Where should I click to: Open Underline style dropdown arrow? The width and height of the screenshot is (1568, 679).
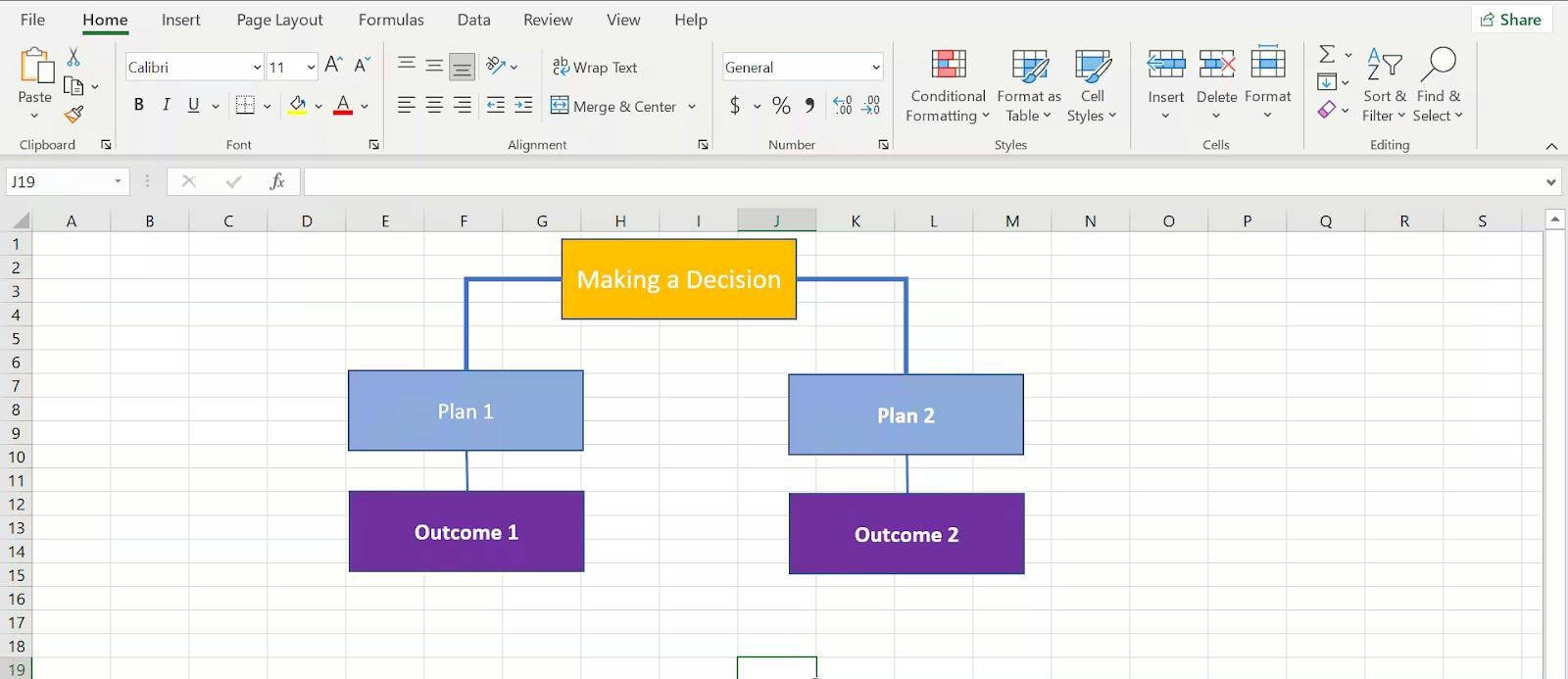(215, 106)
